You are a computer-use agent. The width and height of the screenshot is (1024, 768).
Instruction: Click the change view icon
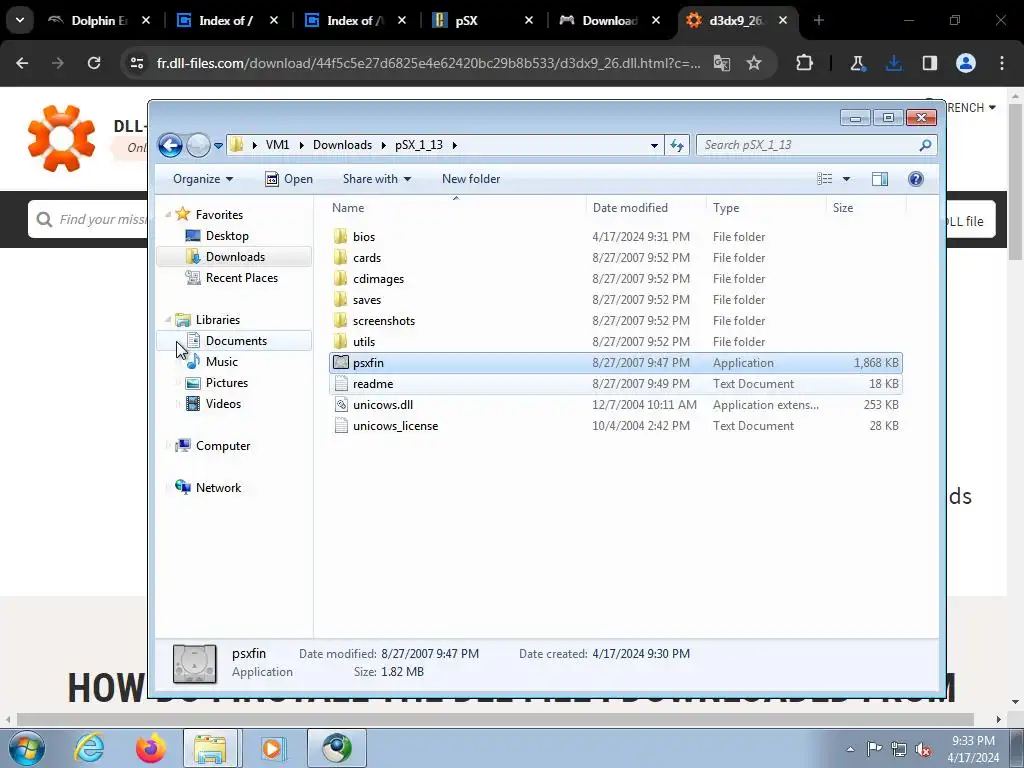tap(825, 179)
